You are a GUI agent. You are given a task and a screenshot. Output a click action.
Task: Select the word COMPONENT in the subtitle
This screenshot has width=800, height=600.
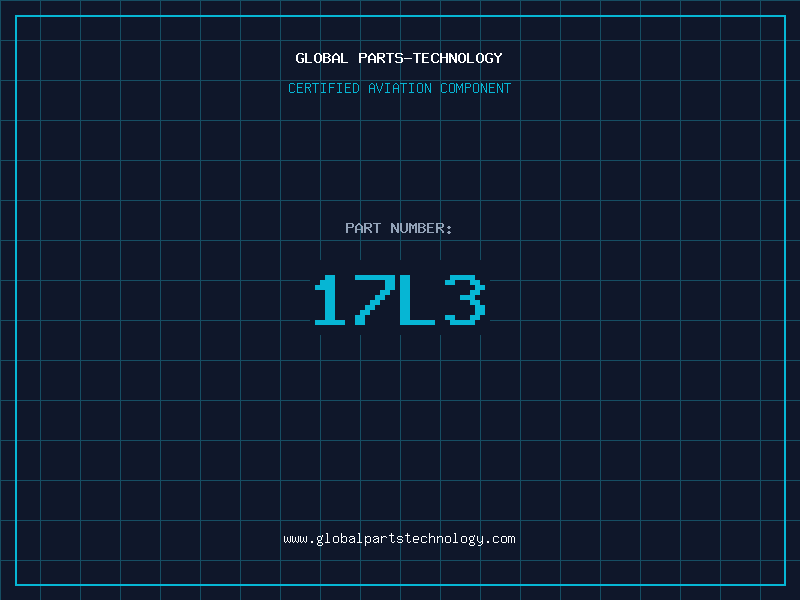point(476,88)
